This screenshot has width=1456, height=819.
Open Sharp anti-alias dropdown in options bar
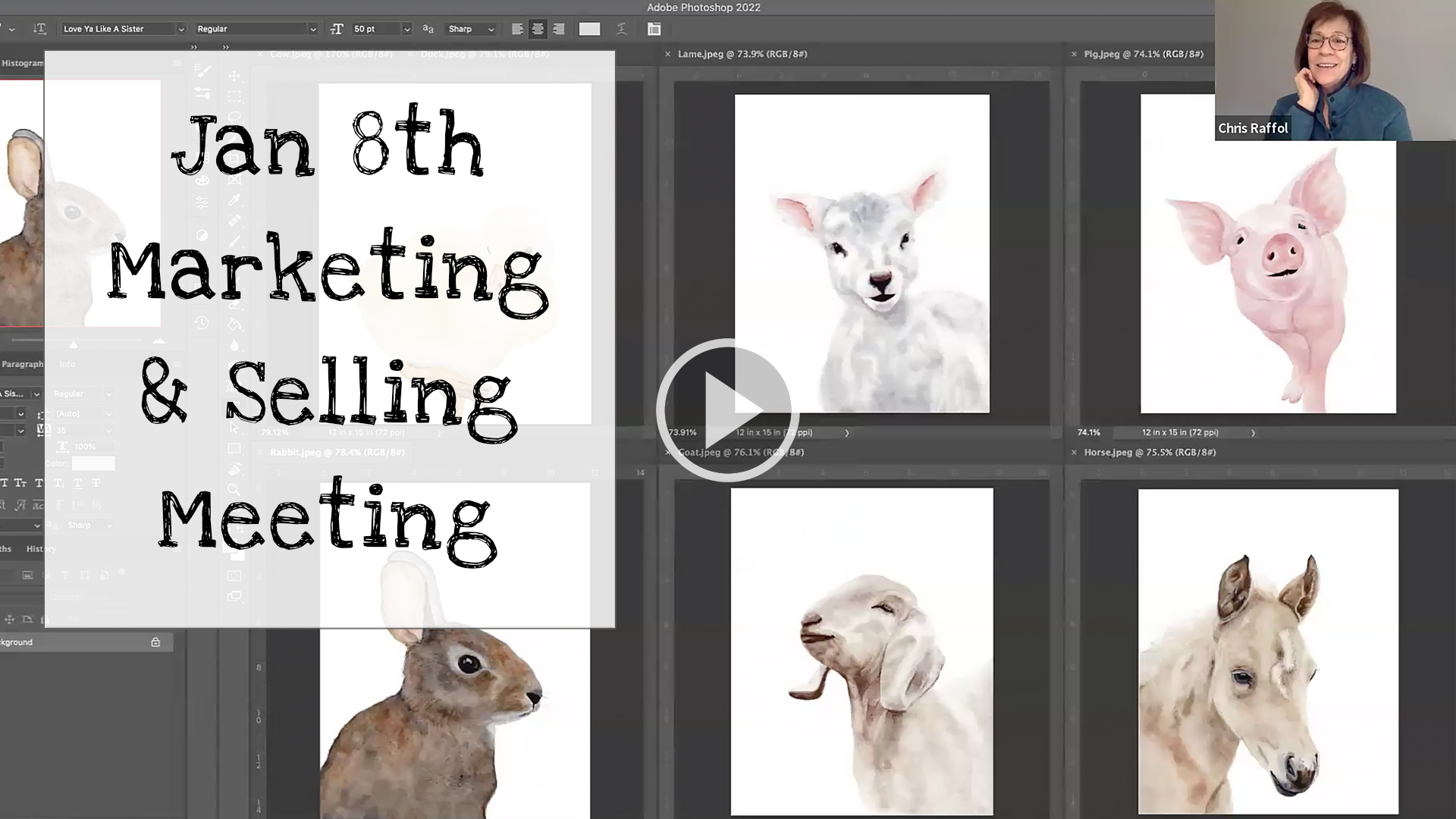click(x=471, y=29)
